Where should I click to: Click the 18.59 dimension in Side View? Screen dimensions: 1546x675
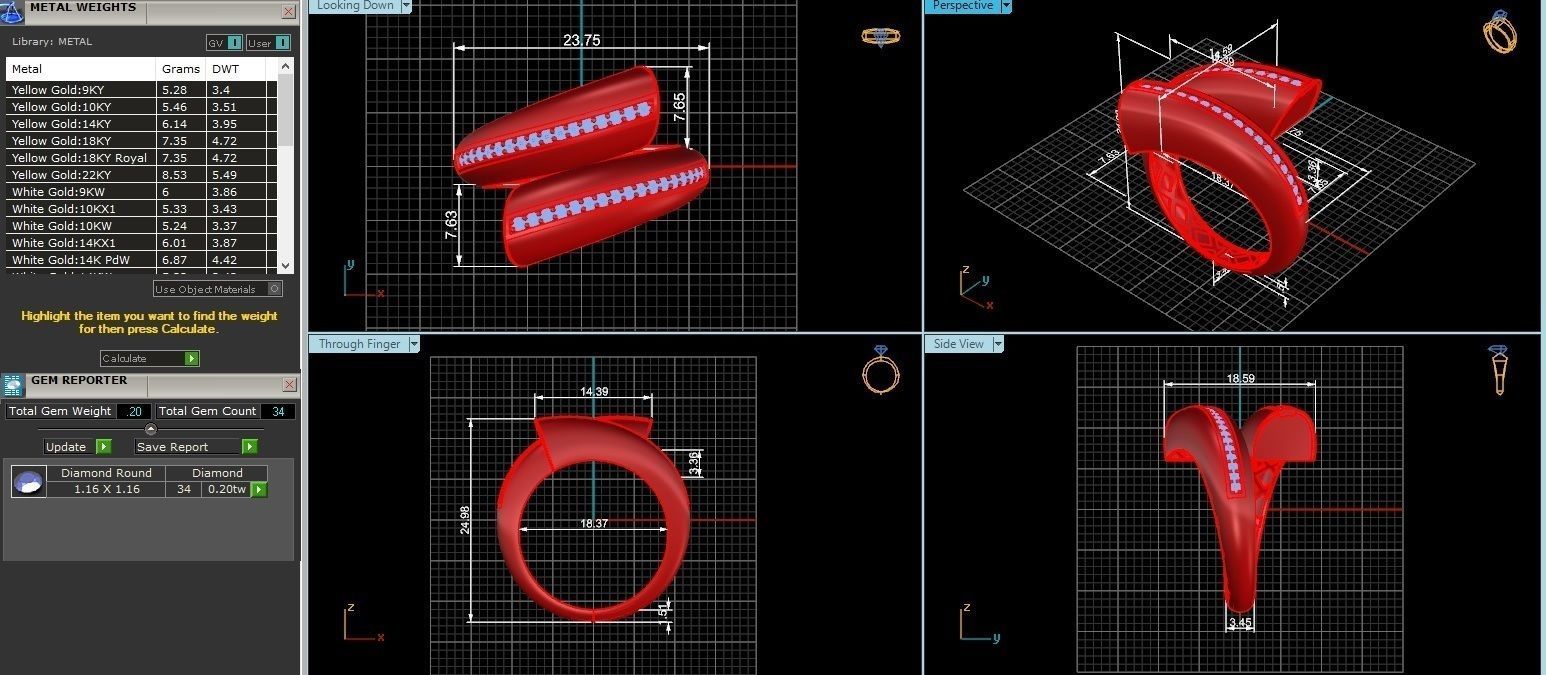click(x=1241, y=379)
